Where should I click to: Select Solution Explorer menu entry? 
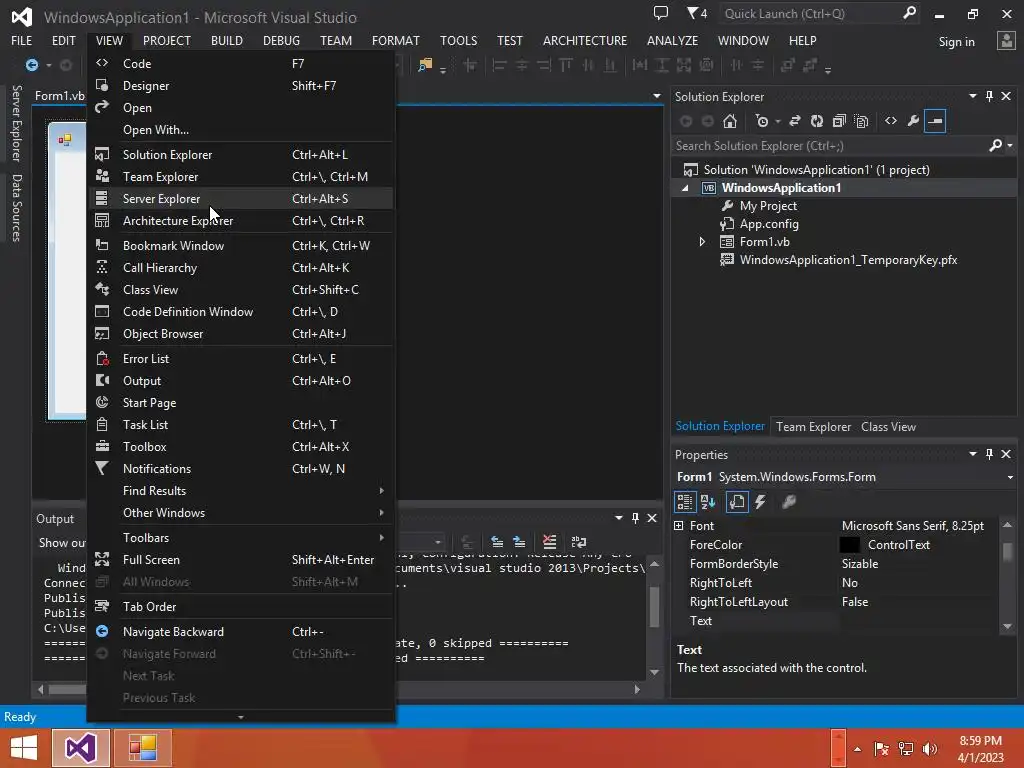(240, 155)
